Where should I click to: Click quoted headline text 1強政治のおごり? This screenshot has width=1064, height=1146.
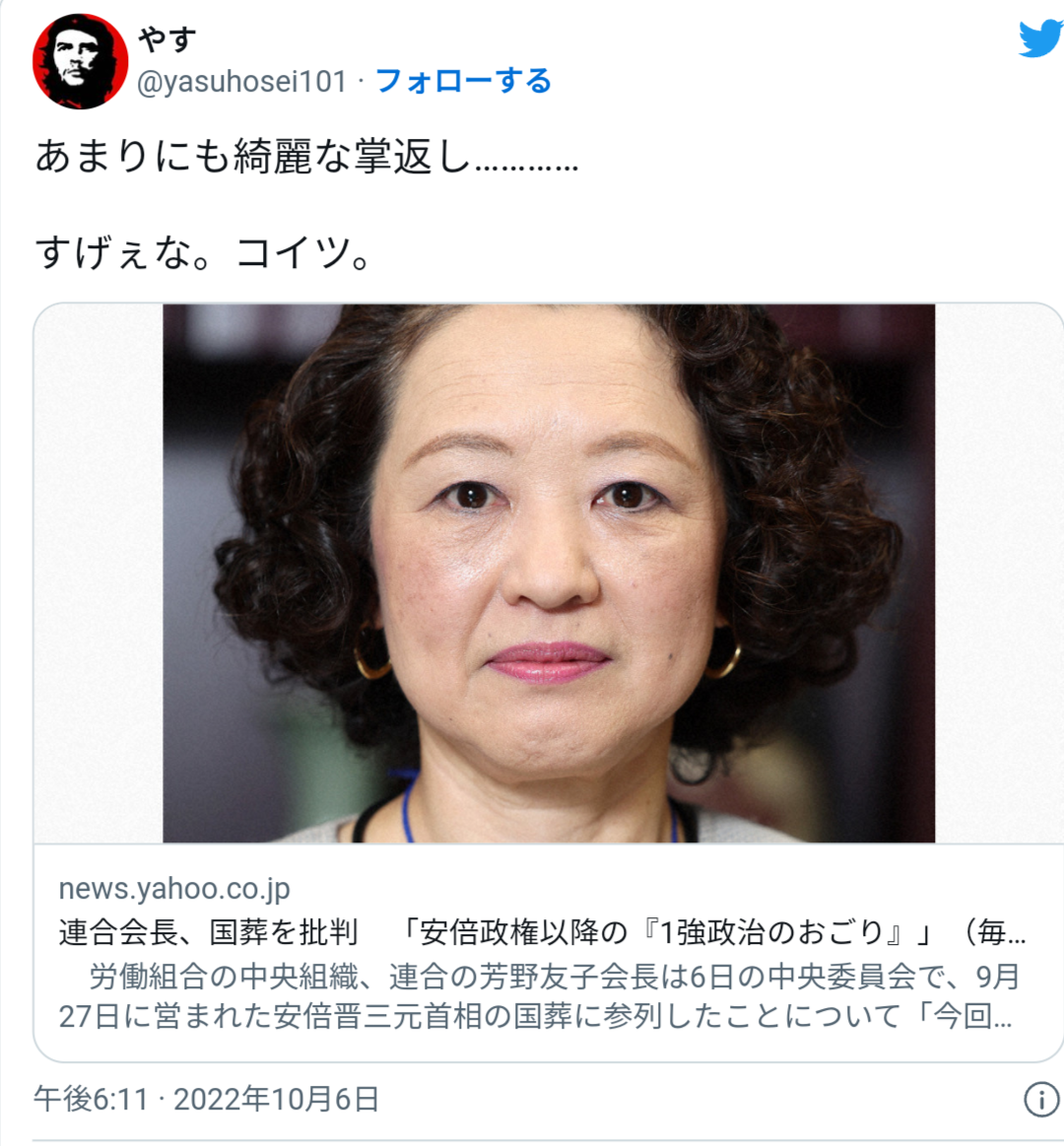coord(771,932)
